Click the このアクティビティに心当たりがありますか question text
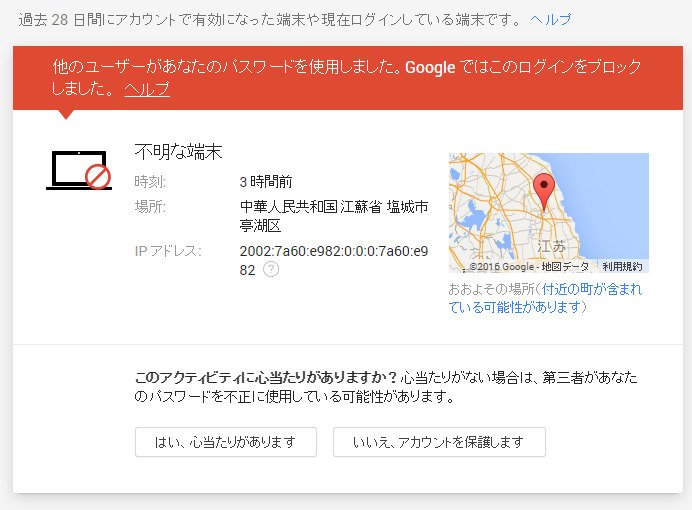Viewport: 692px width, 510px height. tap(266, 378)
